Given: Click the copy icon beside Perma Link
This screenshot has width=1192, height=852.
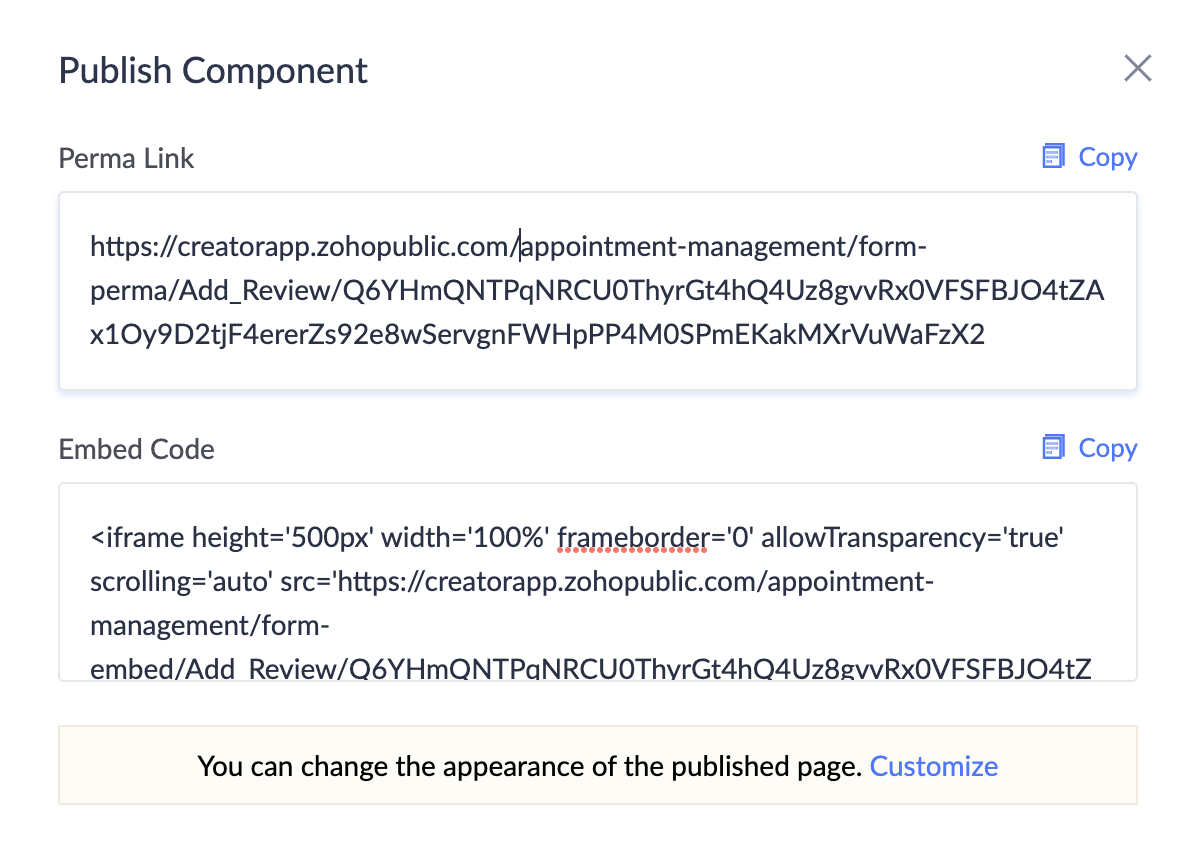Looking at the screenshot, I should point(1051,157).
